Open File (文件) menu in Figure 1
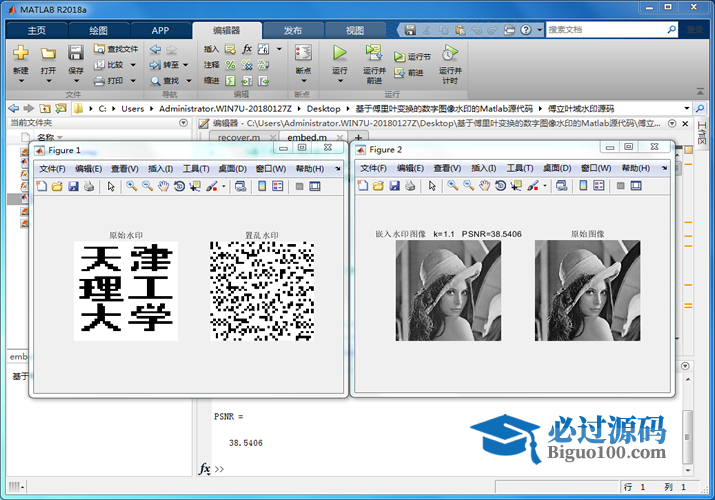715x500 pixels. point(52,169)
